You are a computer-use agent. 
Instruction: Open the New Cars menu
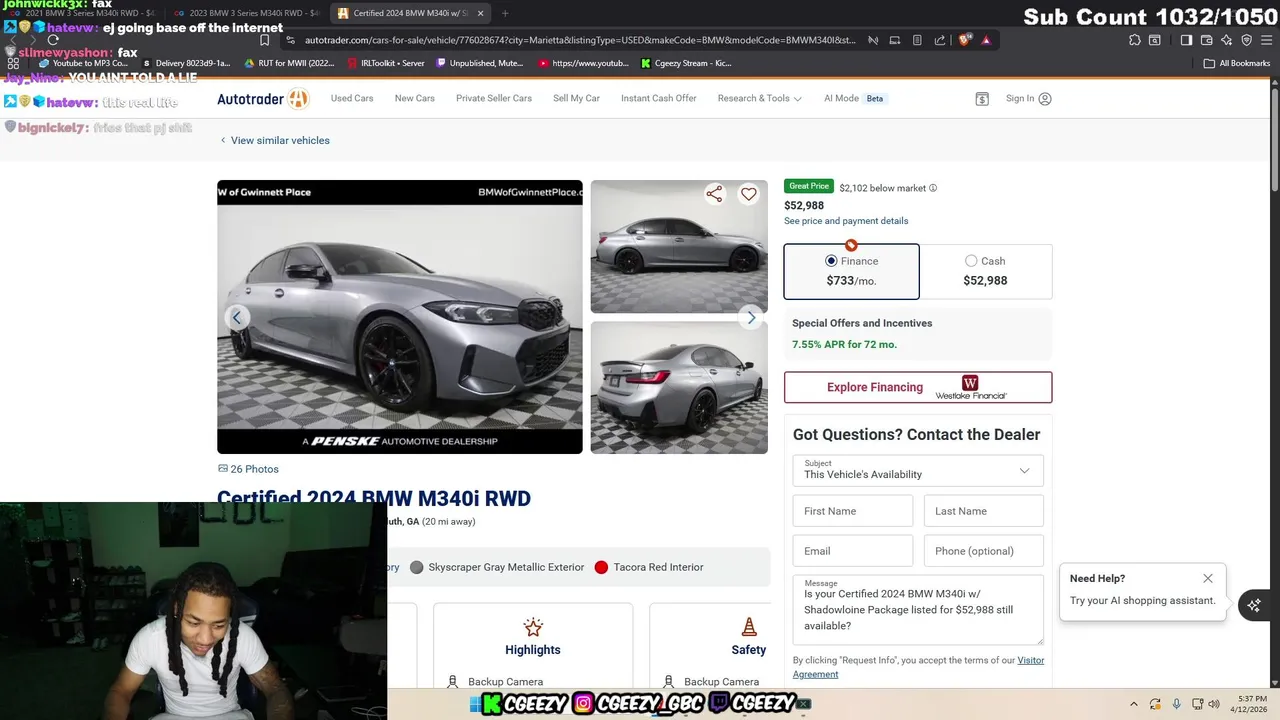[x=415, y=99]
